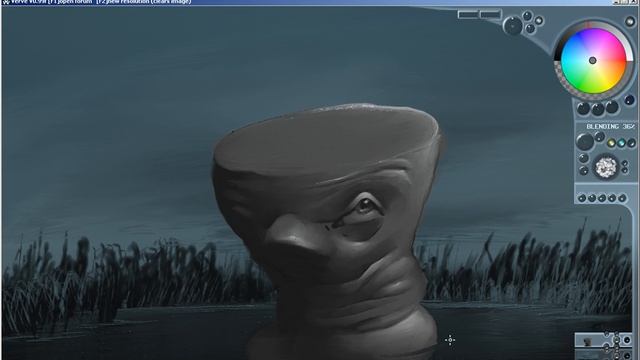Click the bright knob in the panel's top-right corner

(629, 21)
